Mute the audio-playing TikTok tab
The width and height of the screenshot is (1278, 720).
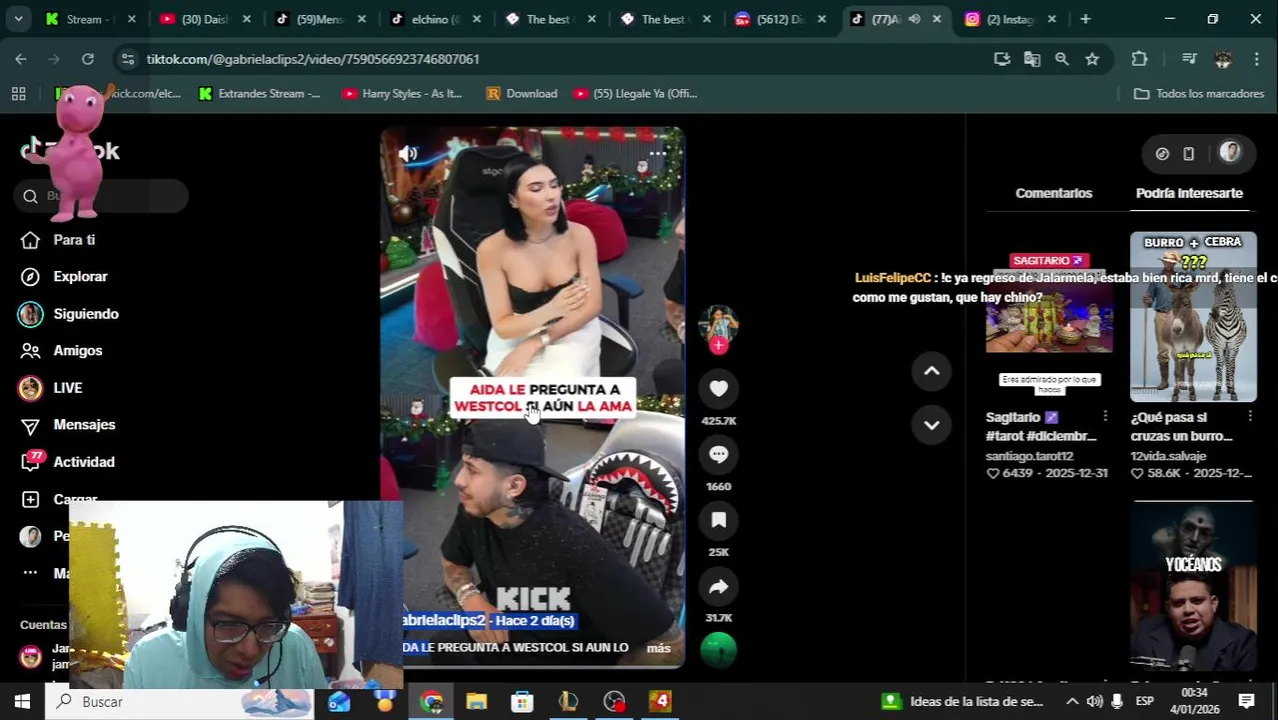(914, 19)
